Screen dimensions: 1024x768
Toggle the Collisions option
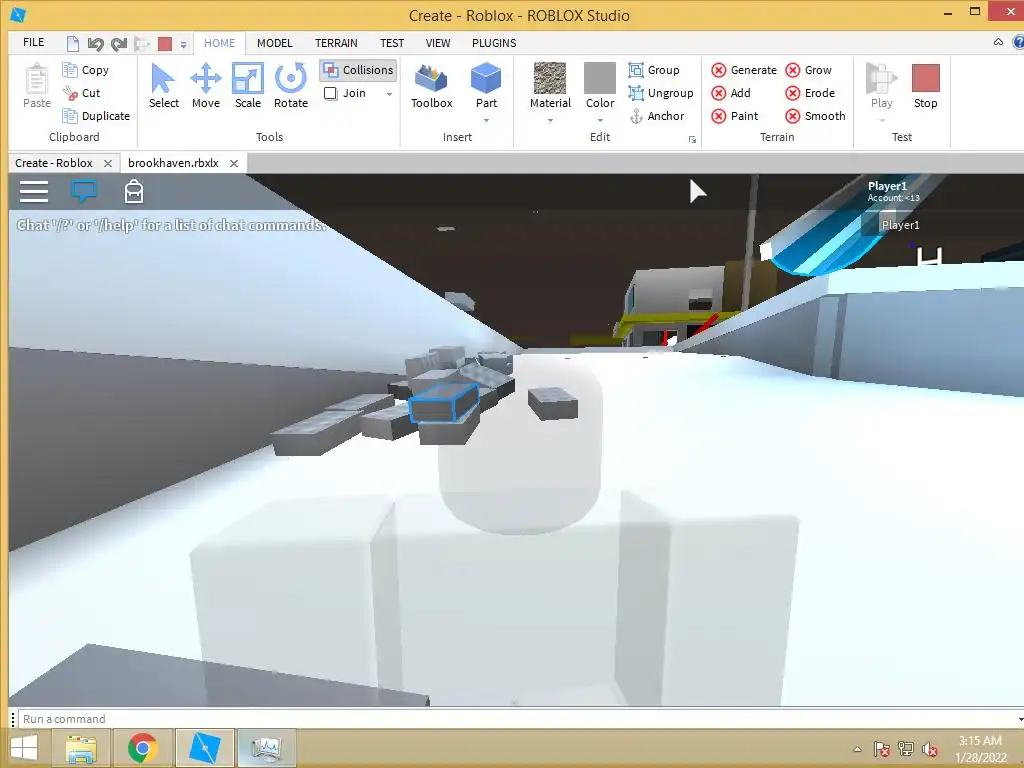359,70
